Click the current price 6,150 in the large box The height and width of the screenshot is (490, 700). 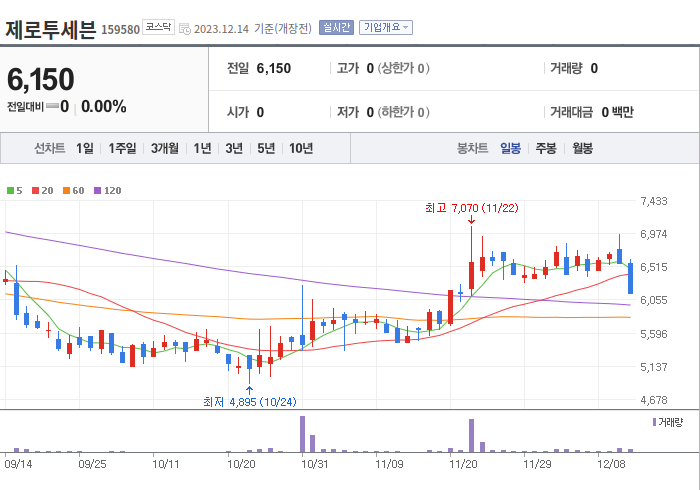[41, 79]
